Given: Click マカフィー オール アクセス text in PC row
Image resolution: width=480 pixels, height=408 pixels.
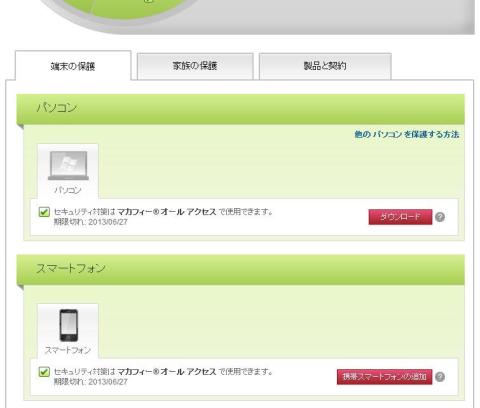Looking at the screenshot, I should coord(167,212).
